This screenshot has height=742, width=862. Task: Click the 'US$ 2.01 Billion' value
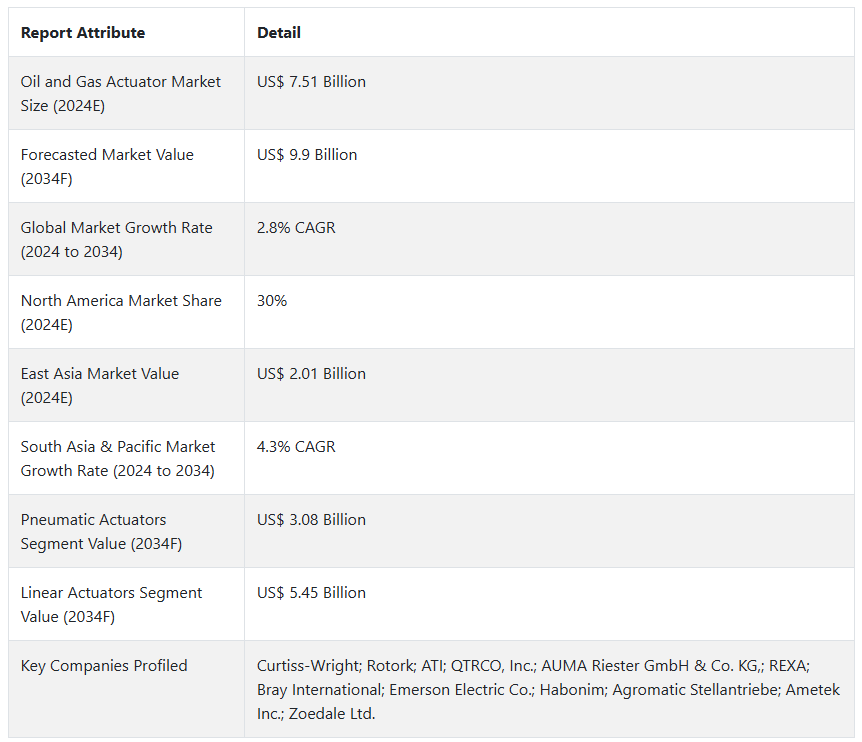click(311, 374)
